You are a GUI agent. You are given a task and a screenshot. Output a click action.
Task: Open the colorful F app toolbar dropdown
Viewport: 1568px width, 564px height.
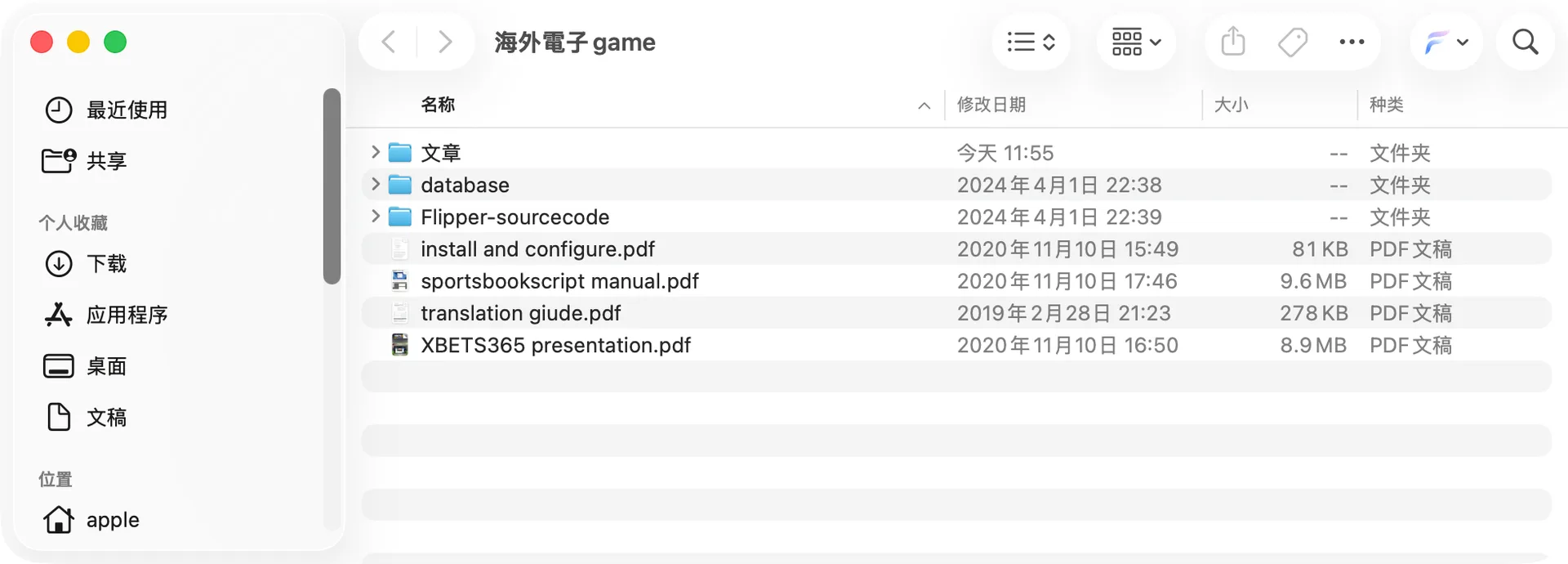click(x=1445, y=42)
